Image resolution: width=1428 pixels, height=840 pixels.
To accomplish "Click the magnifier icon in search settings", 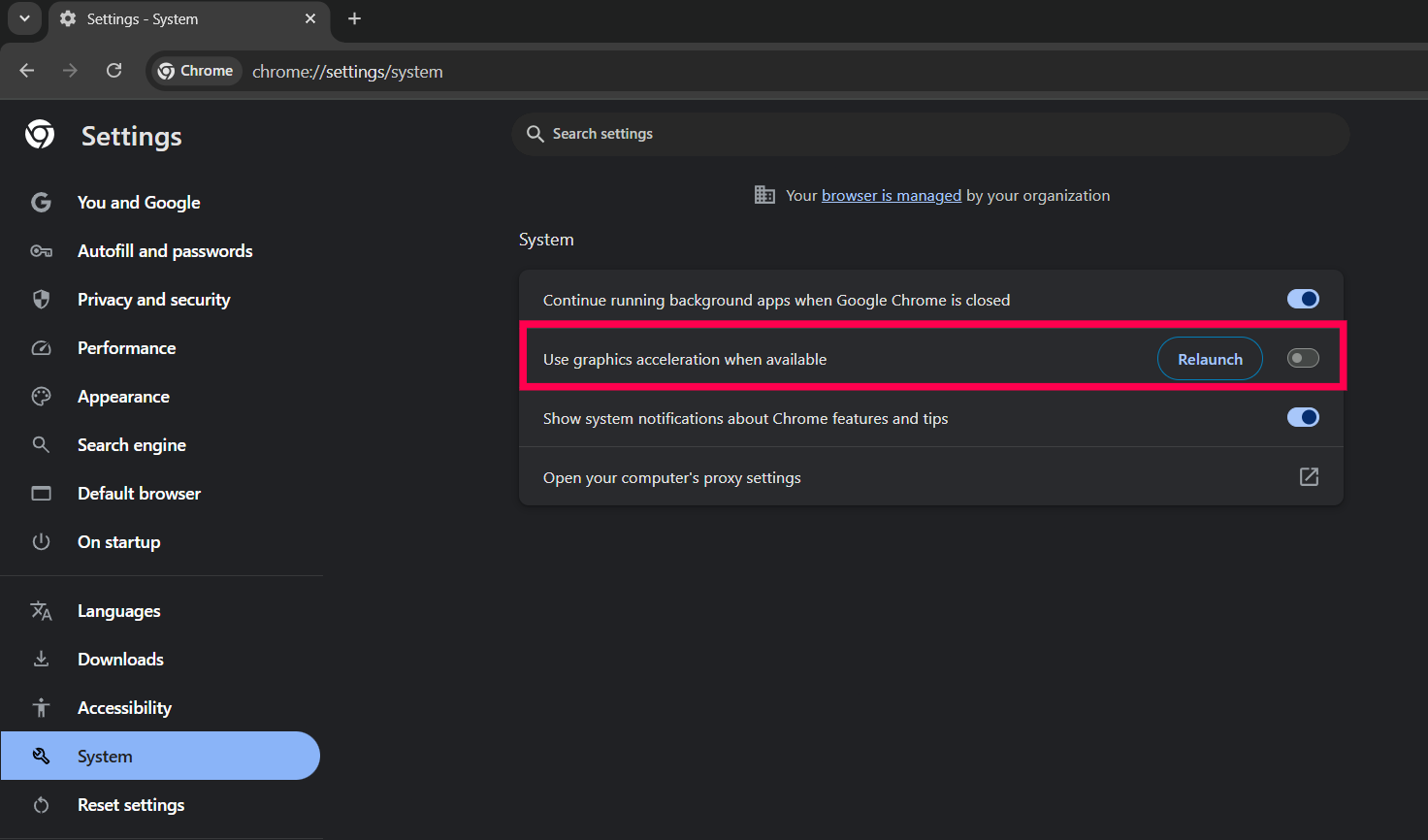I will pos(535,134).
